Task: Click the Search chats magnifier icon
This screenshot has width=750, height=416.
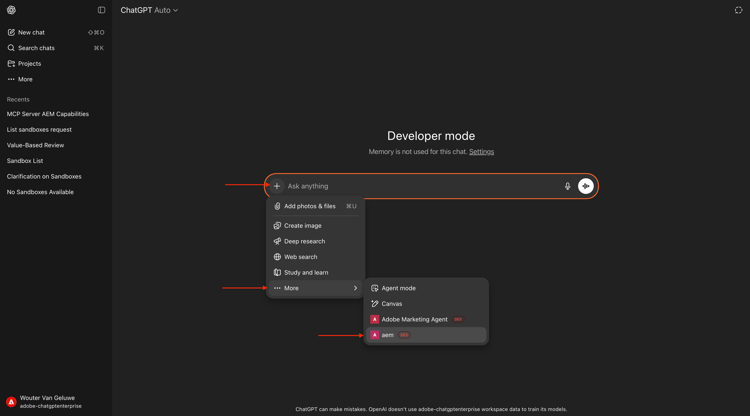Action: (x=11, y=48)
